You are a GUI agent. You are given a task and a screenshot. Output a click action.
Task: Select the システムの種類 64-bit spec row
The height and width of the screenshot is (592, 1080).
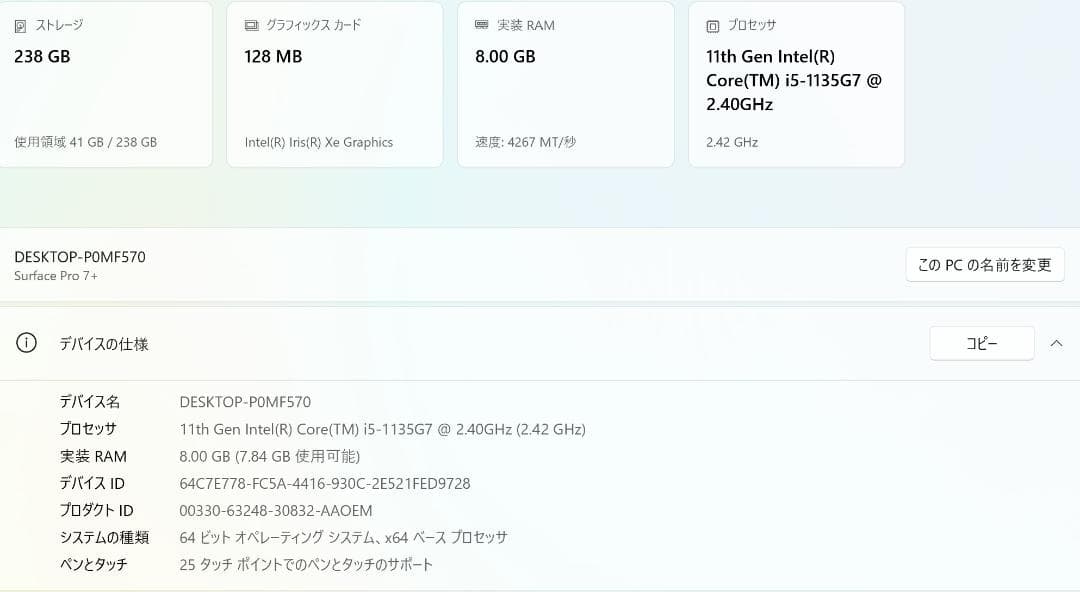click(342, 537)
